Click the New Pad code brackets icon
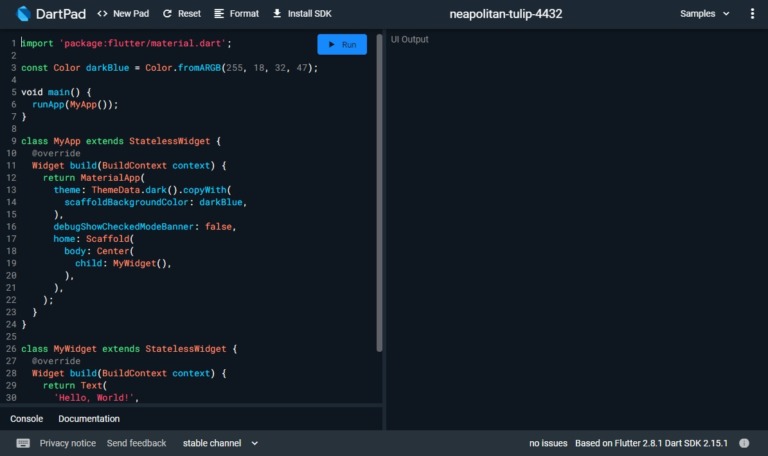This screenshot has width=768, height=456. (x=103, y=14)
